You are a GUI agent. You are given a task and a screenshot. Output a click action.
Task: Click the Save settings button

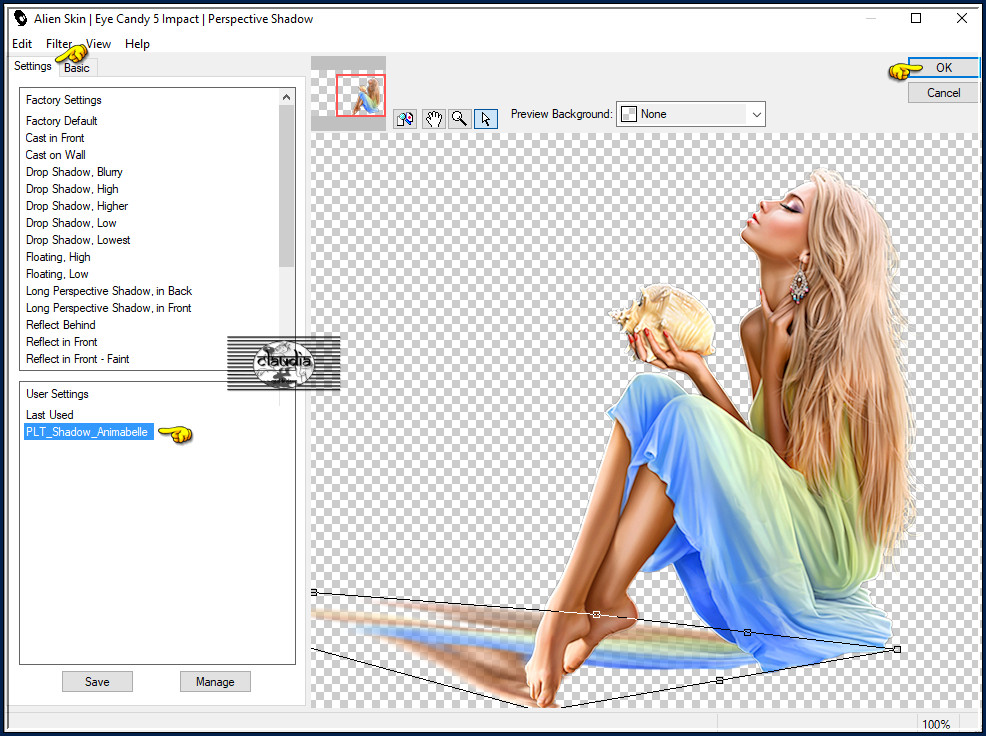tap(97, 681)
